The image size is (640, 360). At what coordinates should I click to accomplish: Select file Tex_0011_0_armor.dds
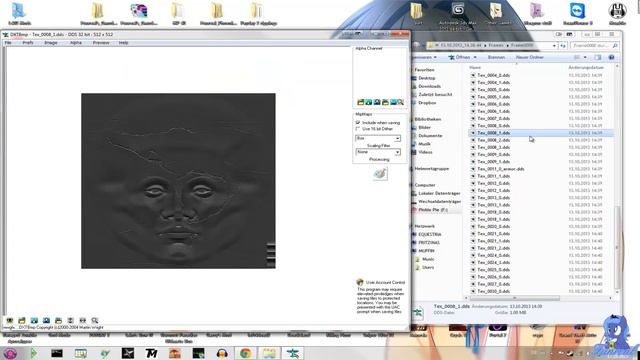(501, 169)
